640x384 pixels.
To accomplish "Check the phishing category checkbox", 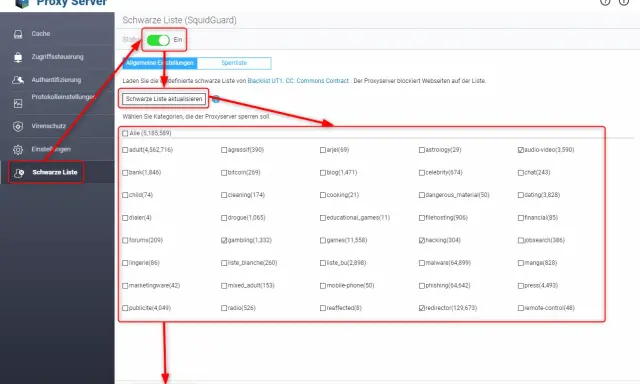I will 422,286.
